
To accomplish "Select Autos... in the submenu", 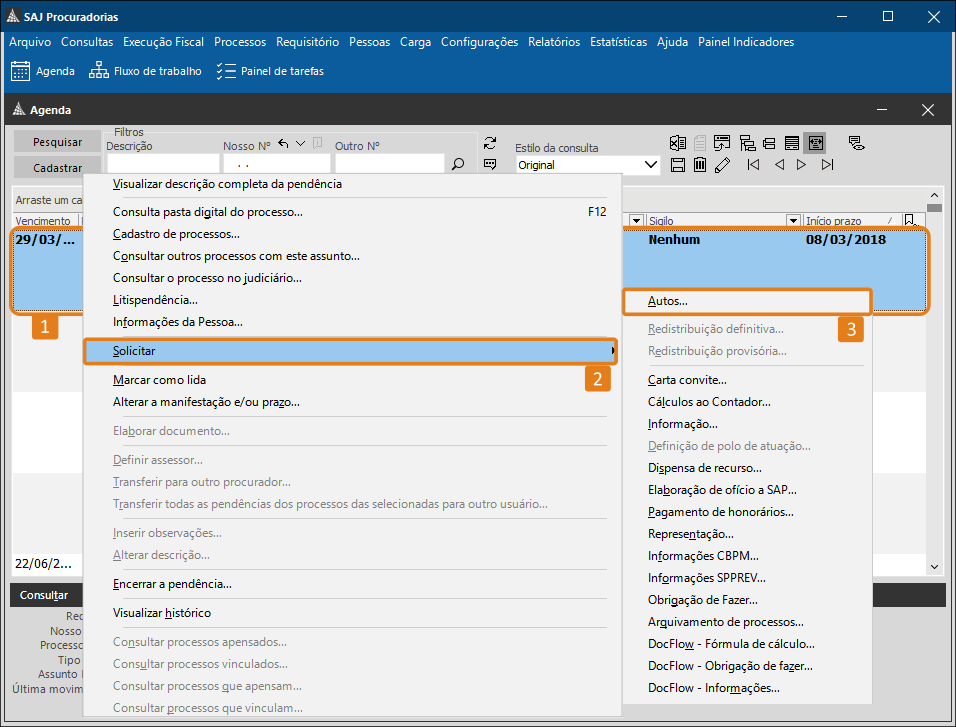I will pos(668,300).
